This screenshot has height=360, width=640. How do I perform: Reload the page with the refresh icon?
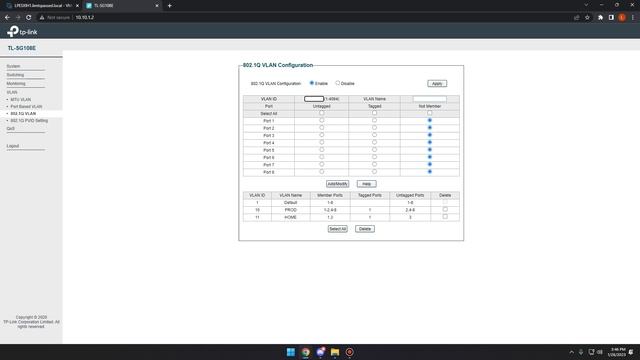click(x=29, y=18)
